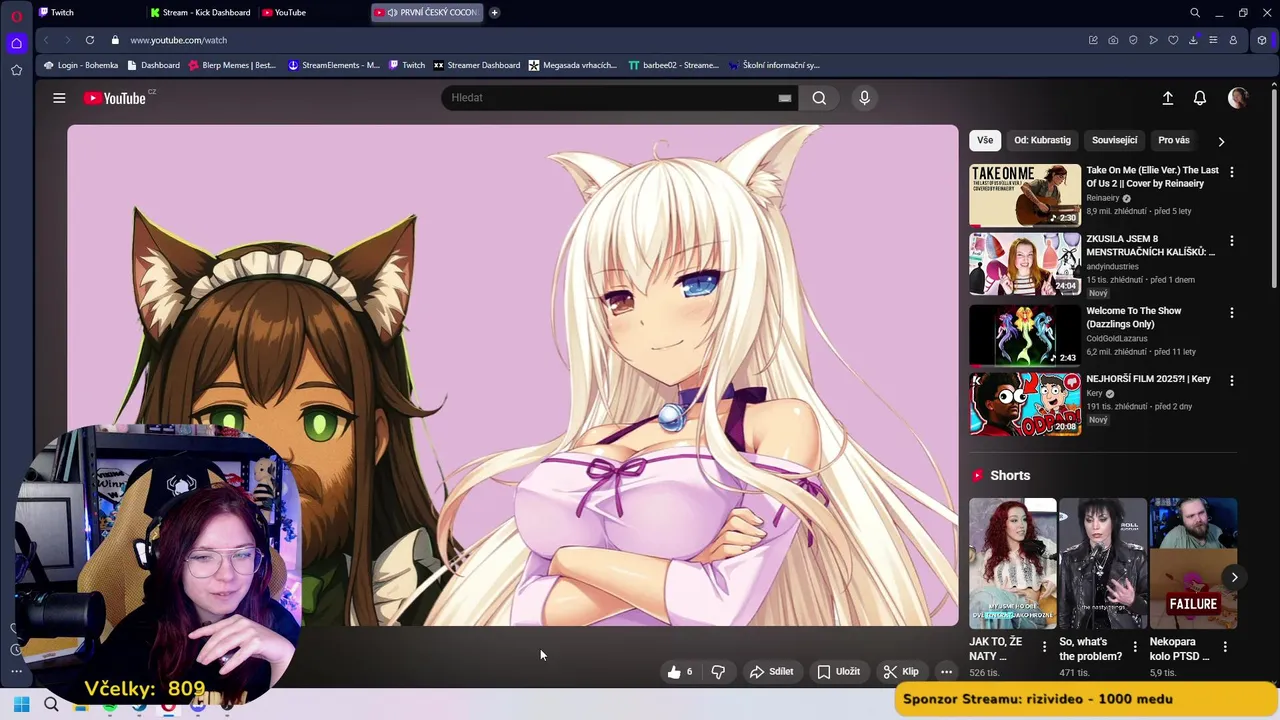Open Školní informační systém bookmark
This screenshot has height=720, width=1280.
click(x=775, y=65)
